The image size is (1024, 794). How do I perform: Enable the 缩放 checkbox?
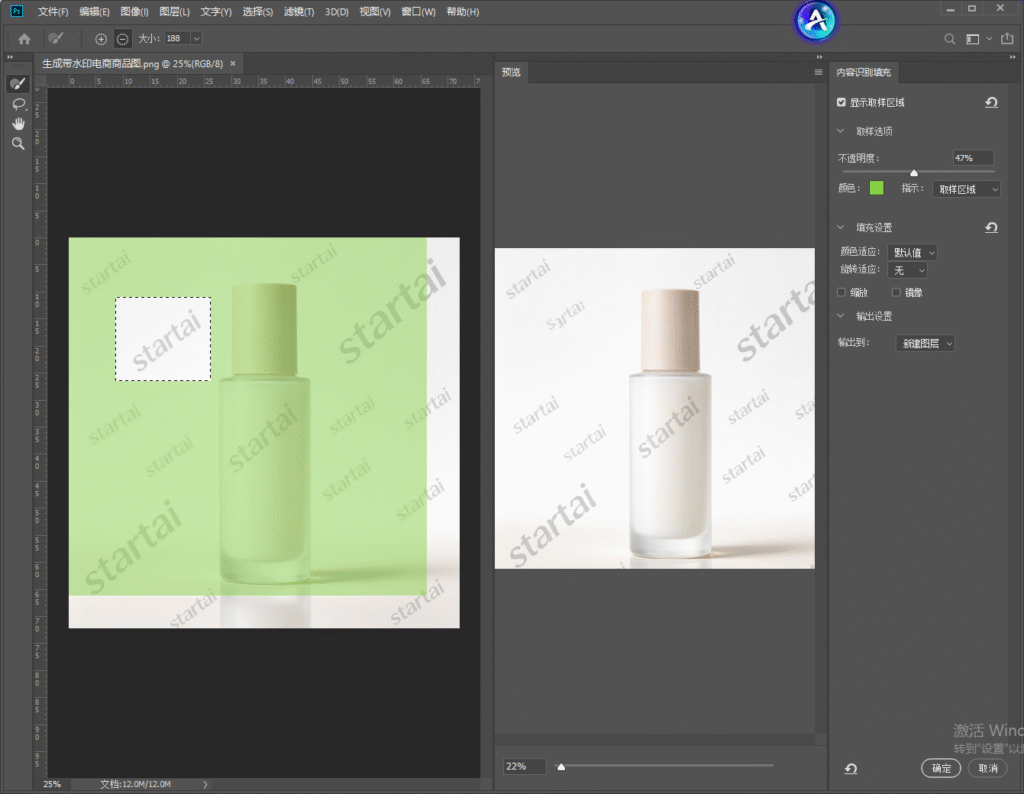click(841, 293)
